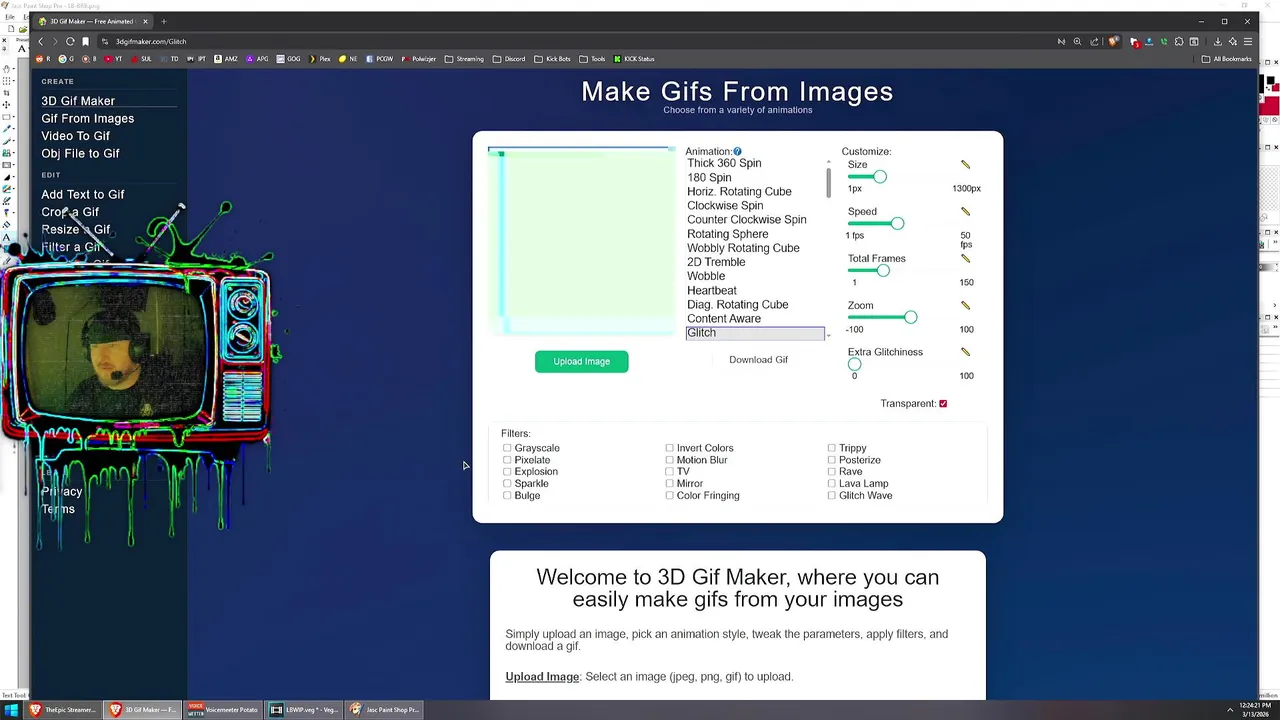
Task: Click the browser address bar URL
Action: [x=151, y=41]
